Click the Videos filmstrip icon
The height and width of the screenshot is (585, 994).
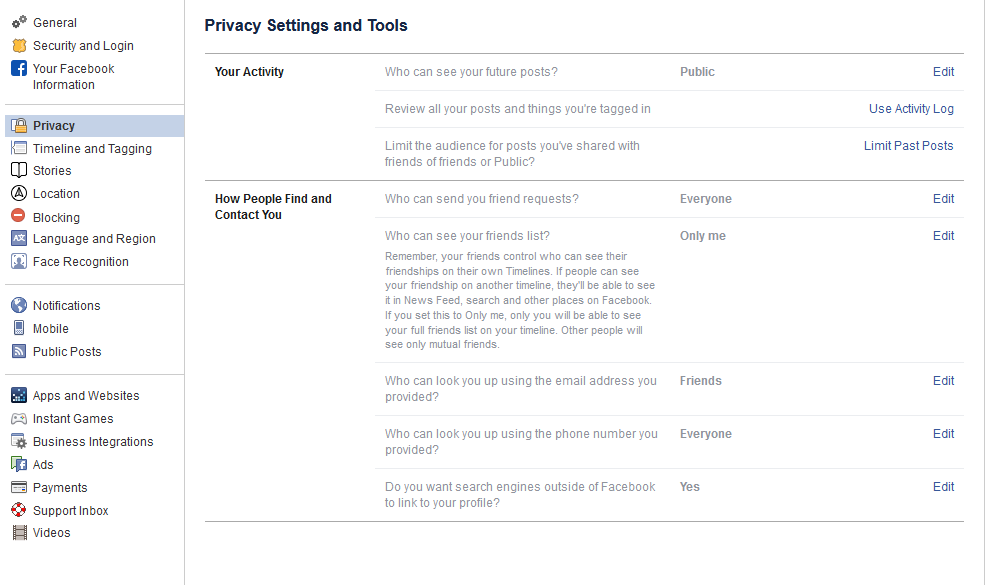point(19,533)
